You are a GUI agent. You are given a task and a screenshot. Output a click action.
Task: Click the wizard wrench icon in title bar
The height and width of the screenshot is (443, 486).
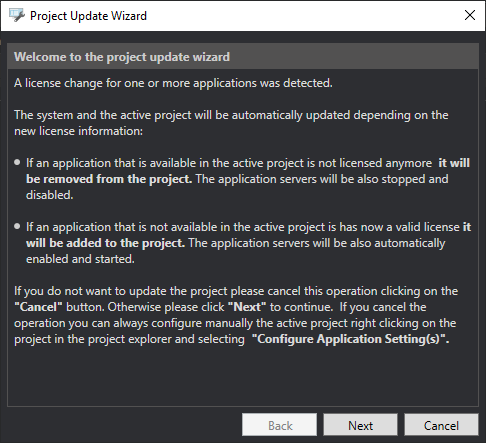pos(16,15)
